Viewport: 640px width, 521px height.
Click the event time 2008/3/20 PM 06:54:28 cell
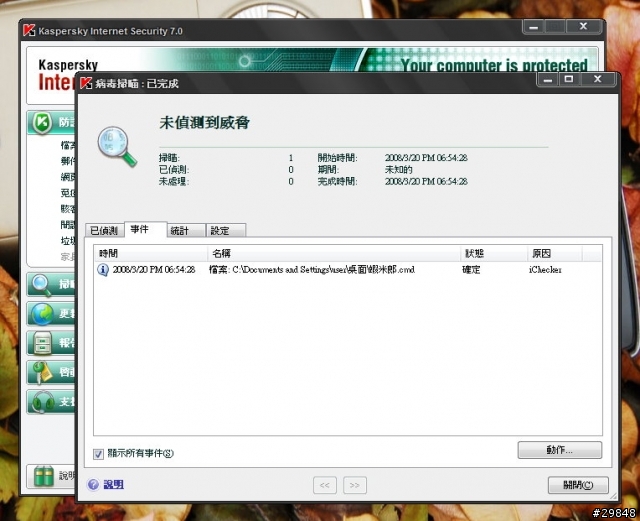(x=154, y=269)
